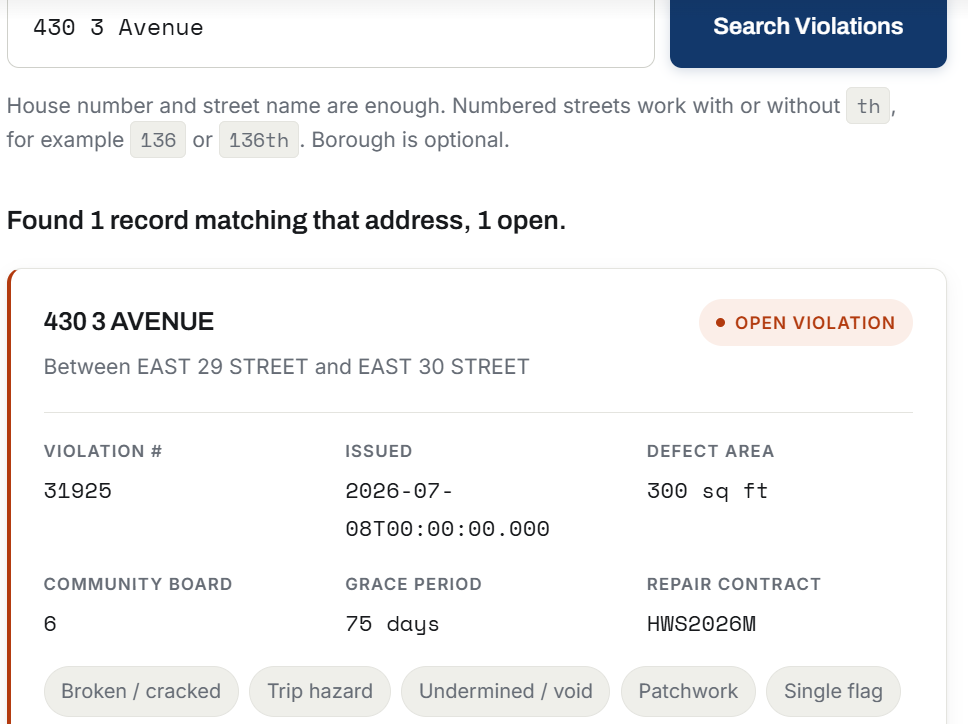Click the issued date 2026-07-08T00:00:00.000
Screen dimensions: 968x724
(447, 510)
